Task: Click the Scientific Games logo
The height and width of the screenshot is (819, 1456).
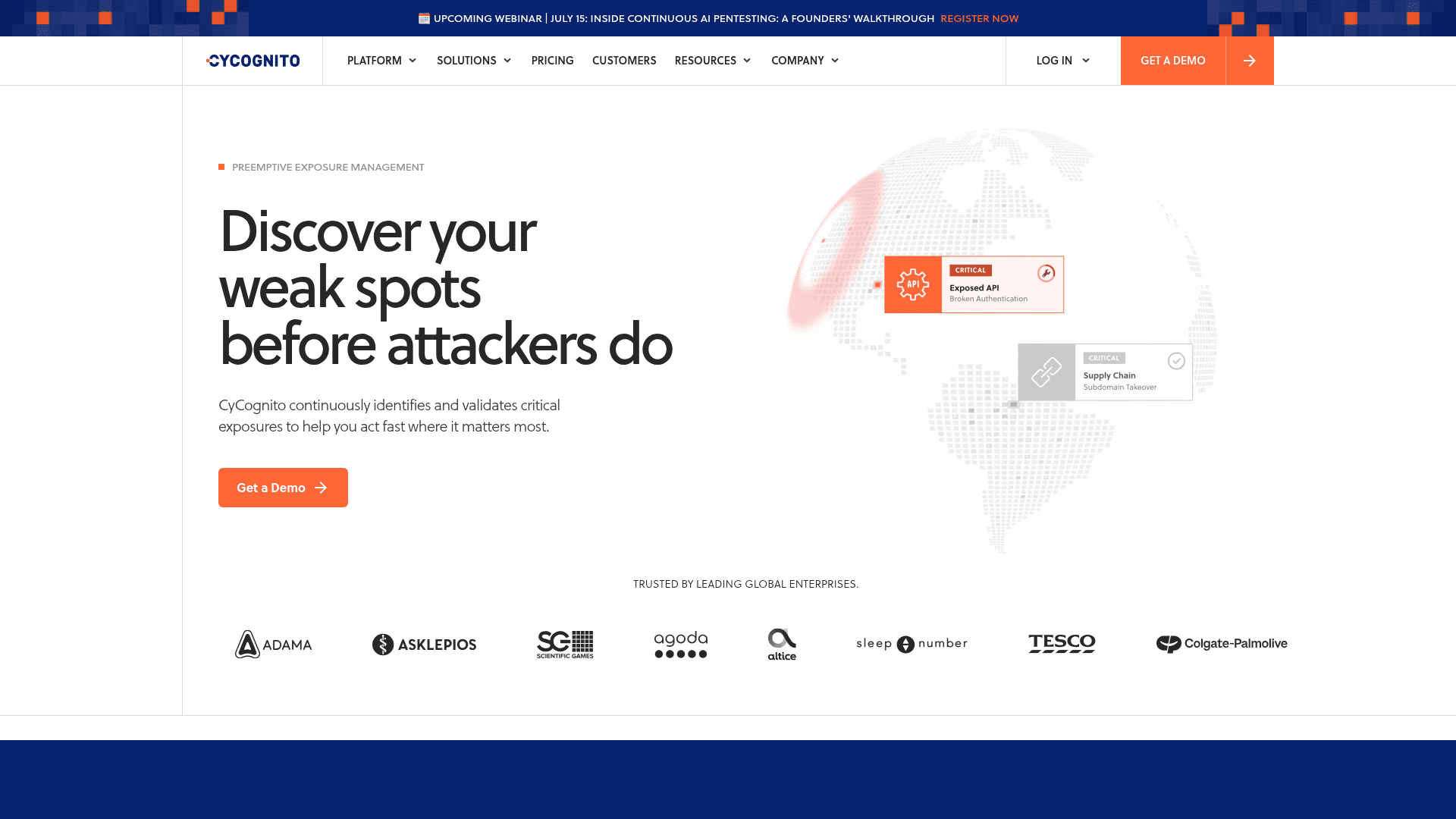Action: [565, 645]
